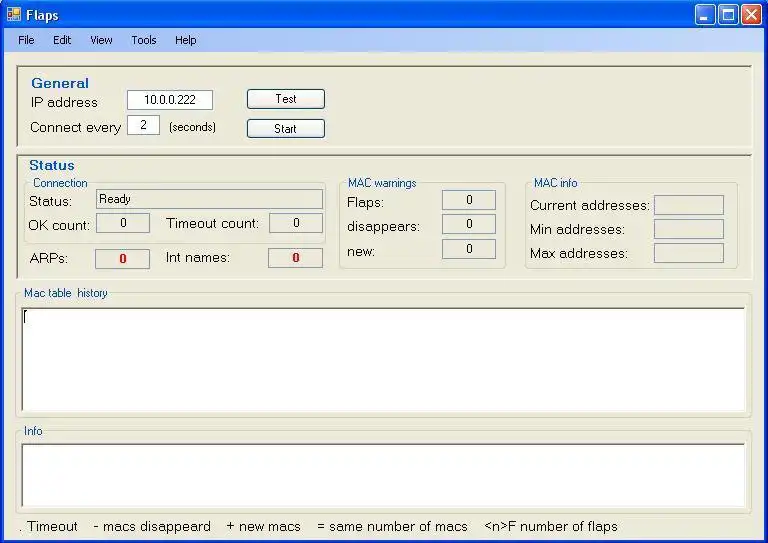Image resolution: width=768 pixels, height=543 pixels.
Task: Click the 'Flaps' window title text
Action: pos(42,15)
